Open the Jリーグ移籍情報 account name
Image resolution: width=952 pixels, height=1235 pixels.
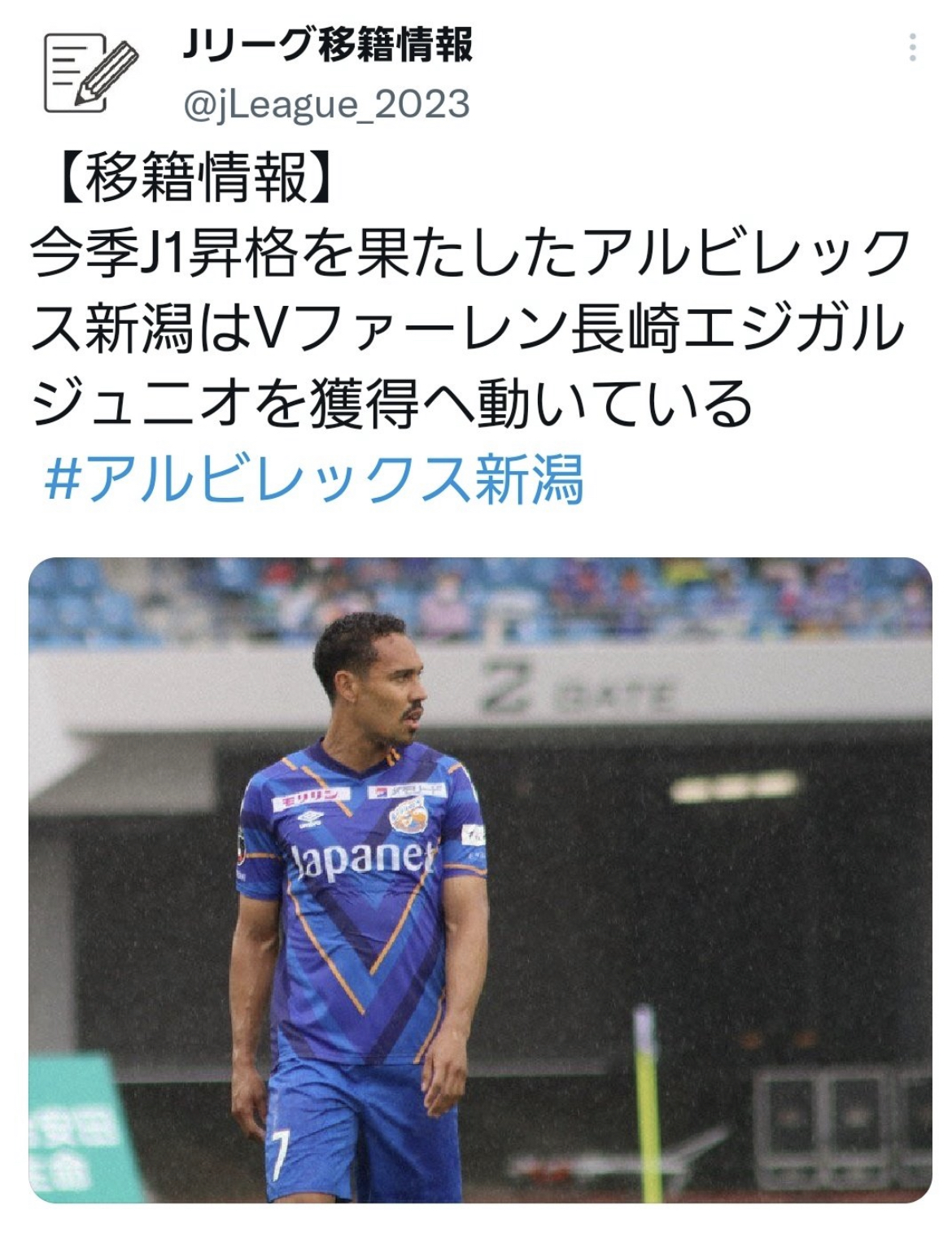[328, 45]
